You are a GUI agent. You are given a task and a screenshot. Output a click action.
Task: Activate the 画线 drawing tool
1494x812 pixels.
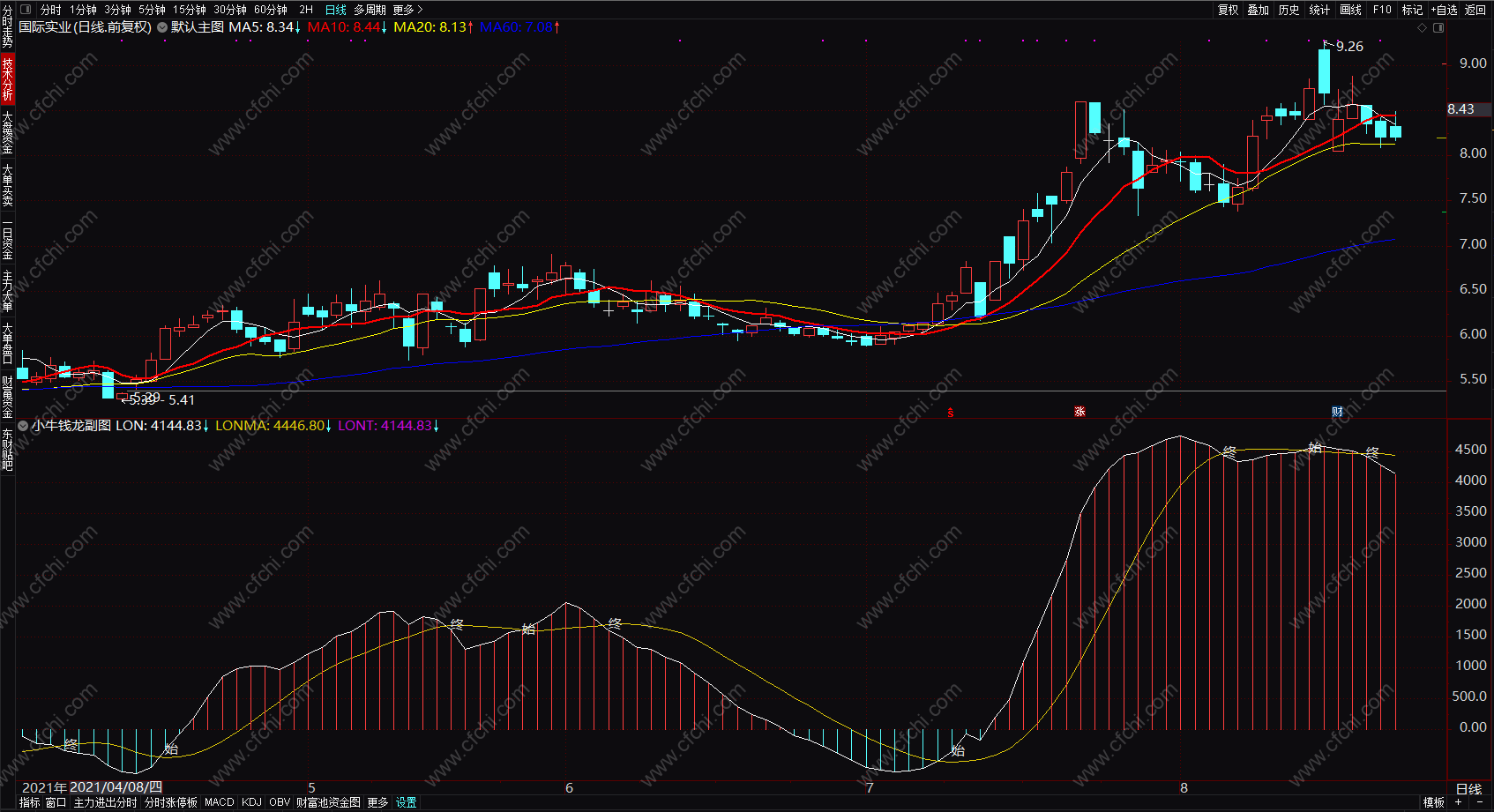tap(1350, 10)
